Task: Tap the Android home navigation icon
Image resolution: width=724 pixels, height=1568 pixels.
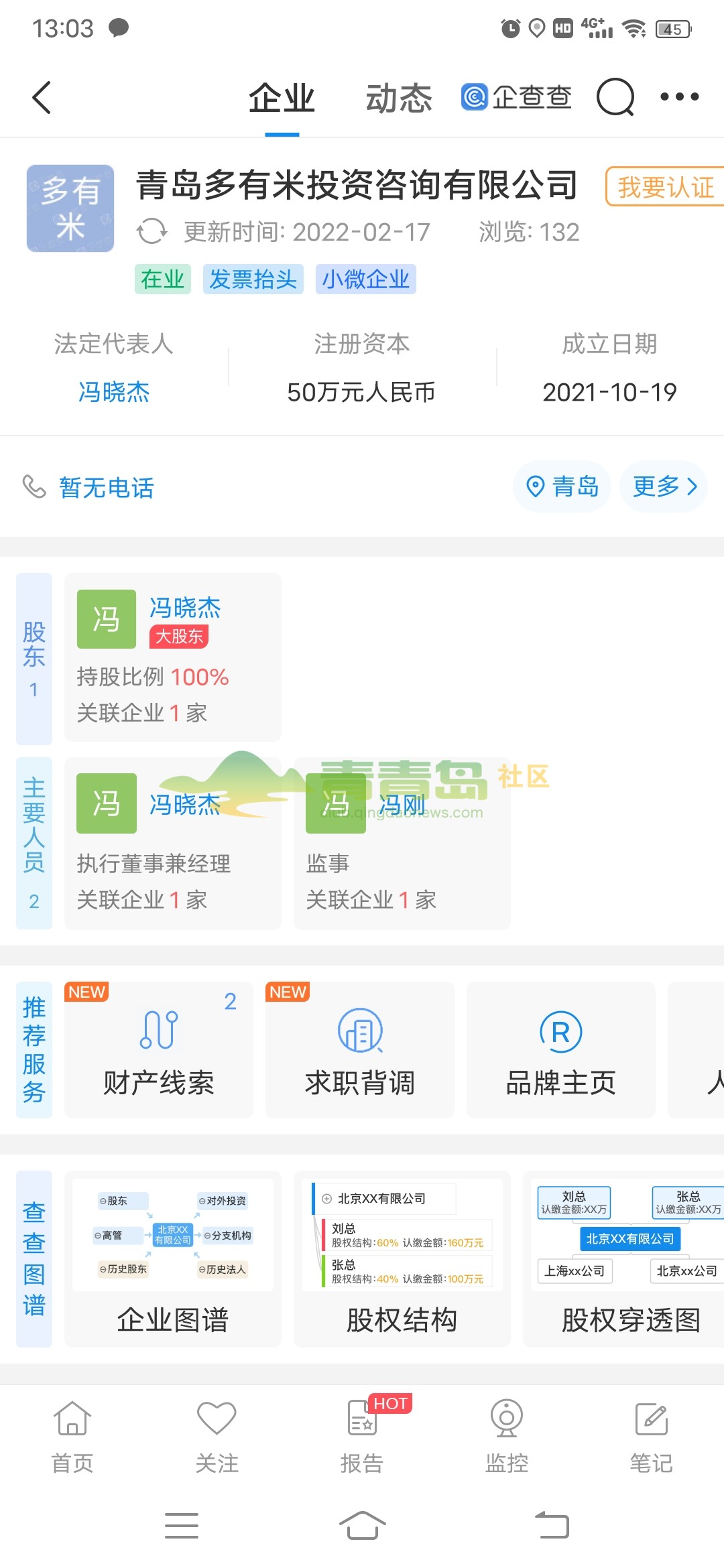Action: [362, 1526]
